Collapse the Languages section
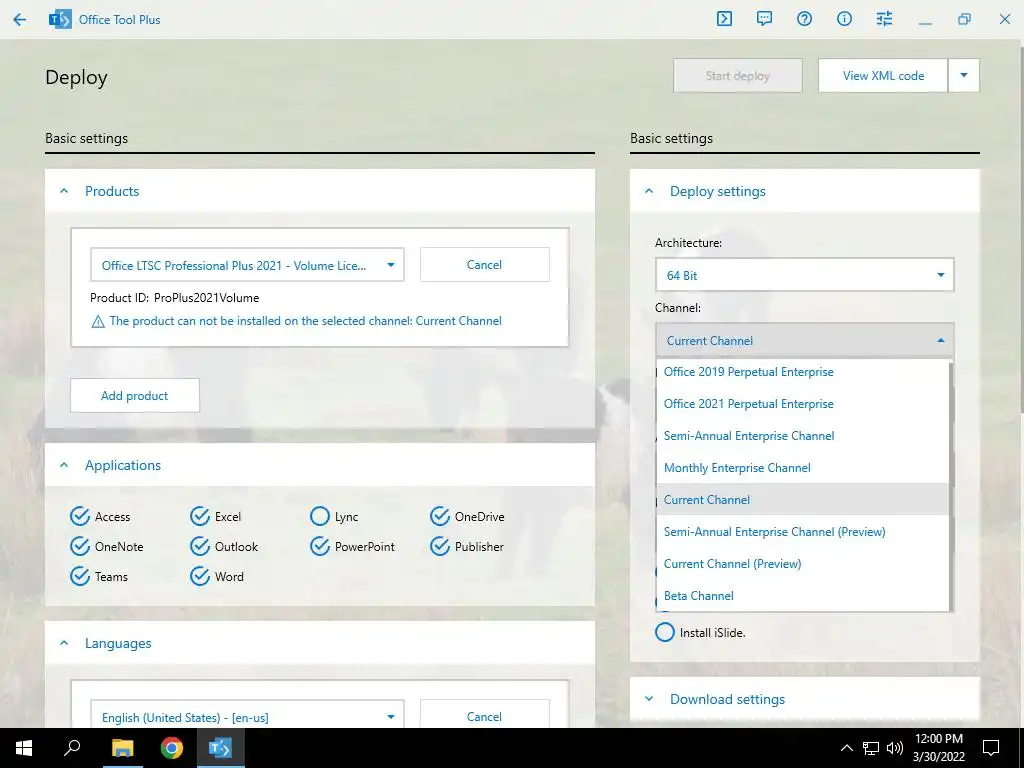Image resolution: width=1024 pixels, height=768 pixels. click(64, 643)
